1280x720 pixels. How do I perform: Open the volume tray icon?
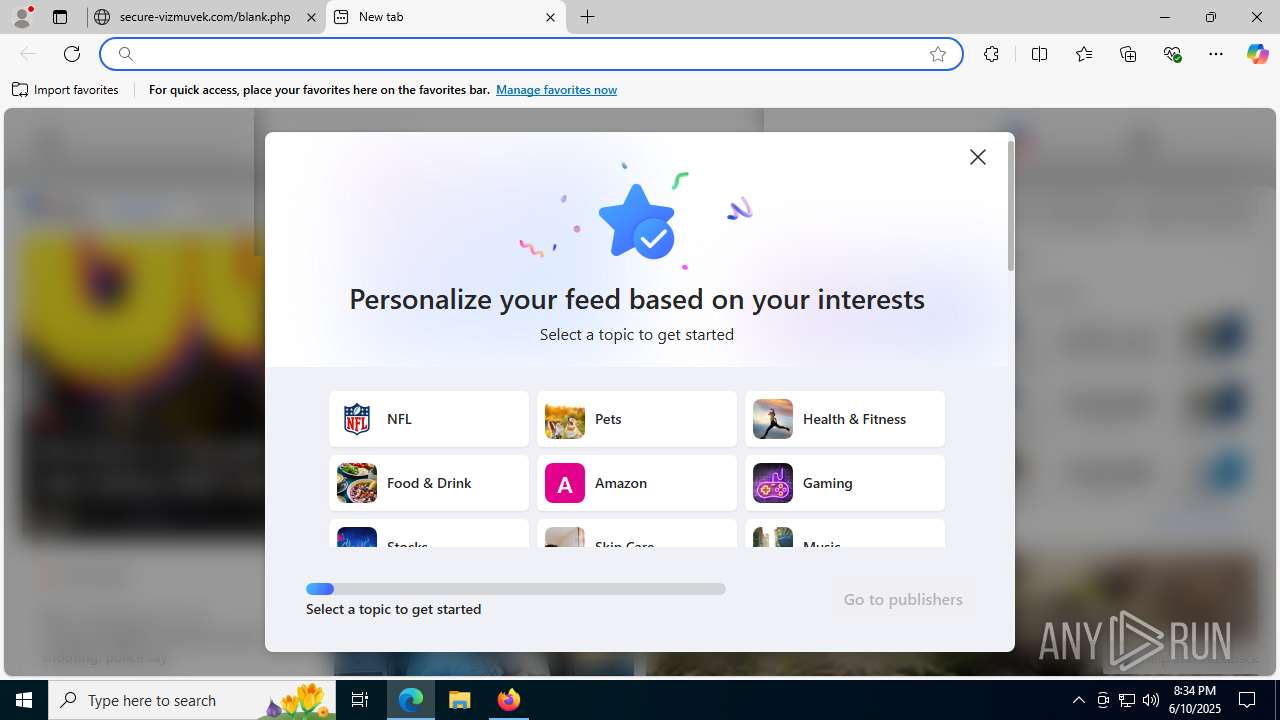pyautogui.click(x=1151, y=700)
